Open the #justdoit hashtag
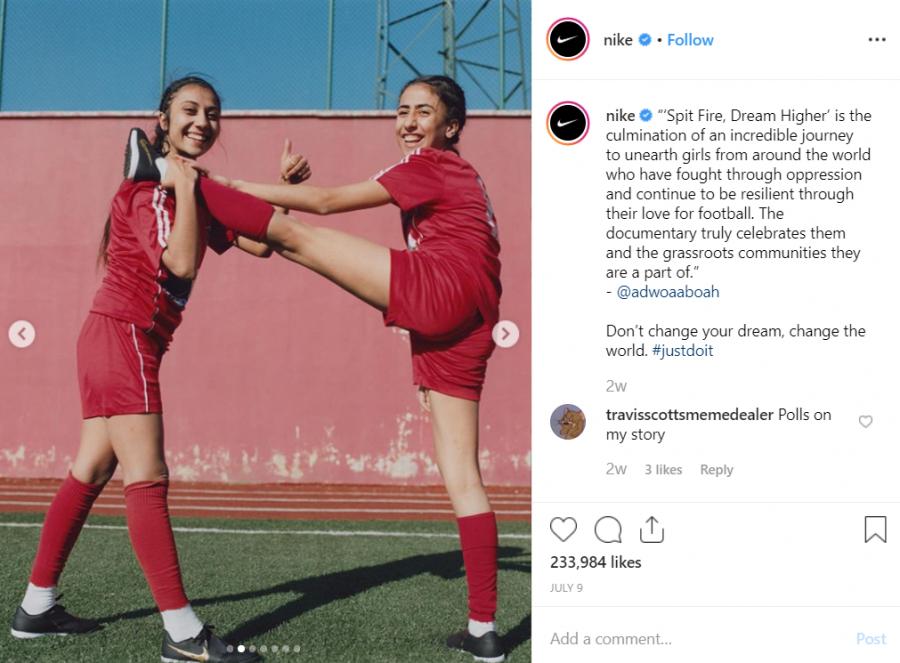Image resolution: width=900 pixels, height=663 pixels. coord(682,350)
